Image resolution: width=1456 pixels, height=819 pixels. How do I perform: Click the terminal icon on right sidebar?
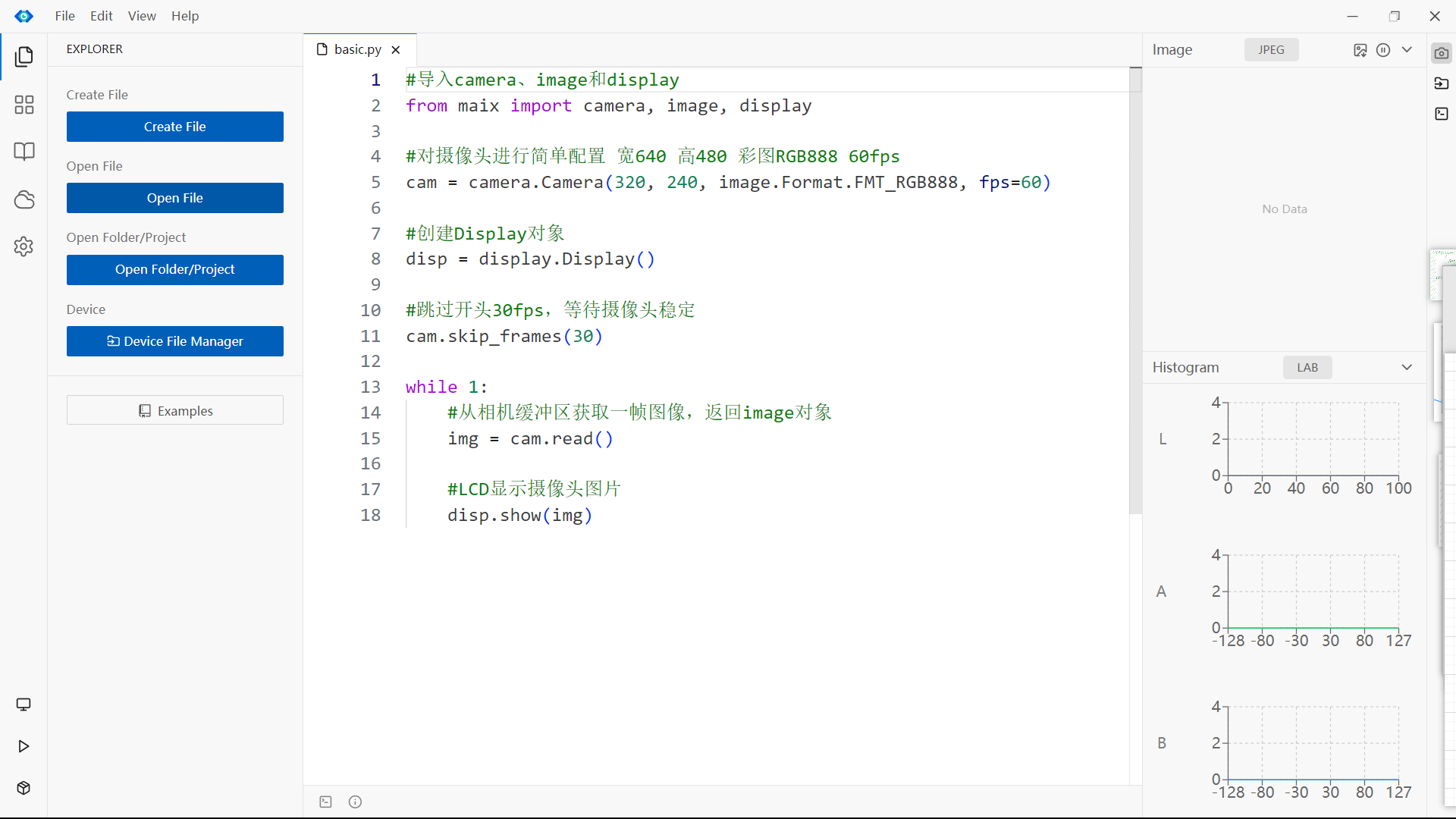click(1442, 114)
